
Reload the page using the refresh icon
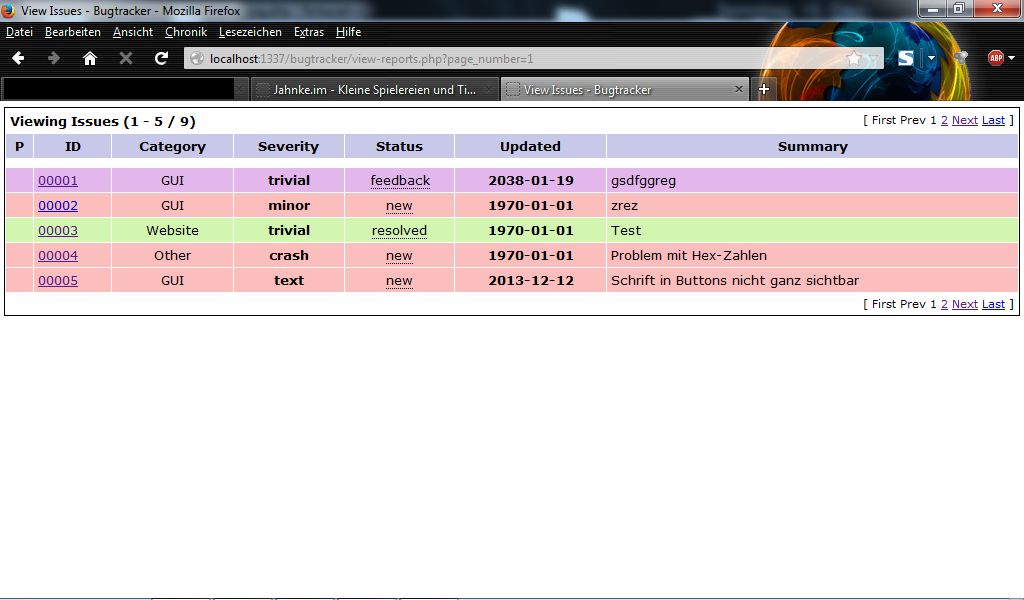click(161, 58)
